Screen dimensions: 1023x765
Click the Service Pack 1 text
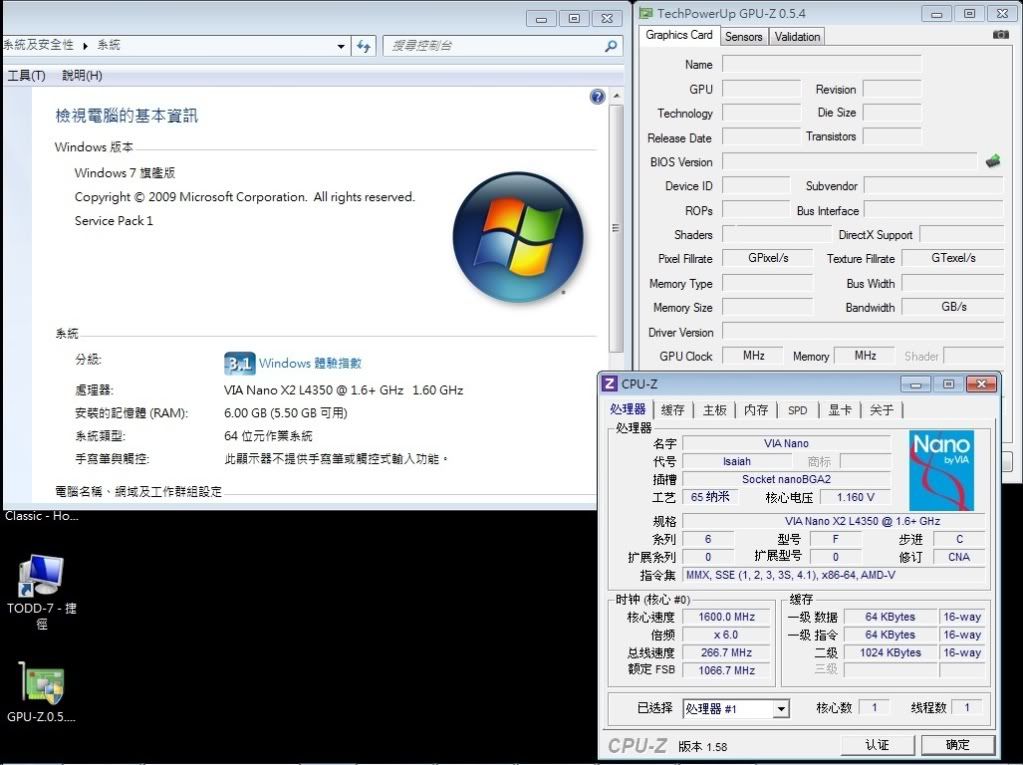(x=114, y=220)
